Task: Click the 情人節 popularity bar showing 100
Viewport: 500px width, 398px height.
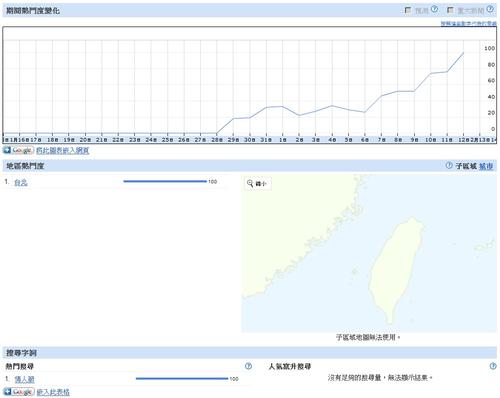Action: click(x=182, y=378)
